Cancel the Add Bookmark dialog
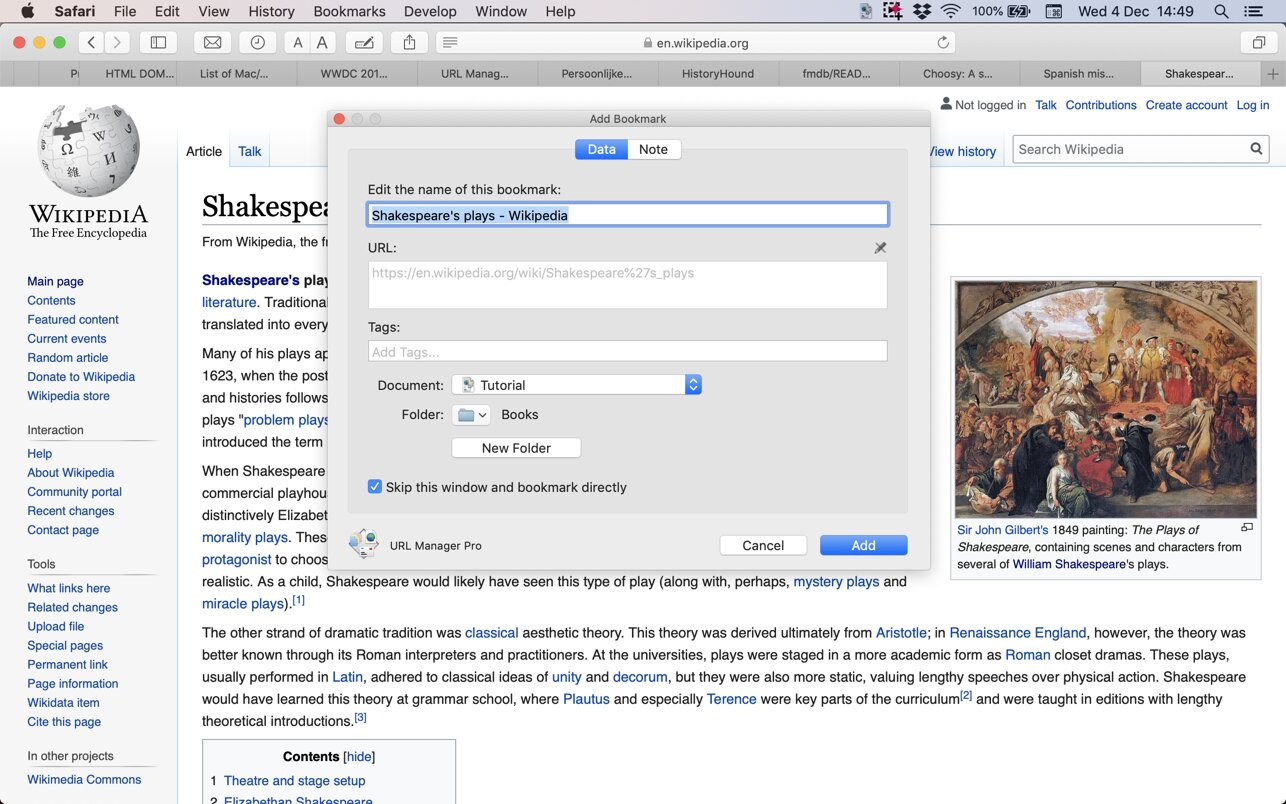The image size is (1286, 804). [763, 545]
